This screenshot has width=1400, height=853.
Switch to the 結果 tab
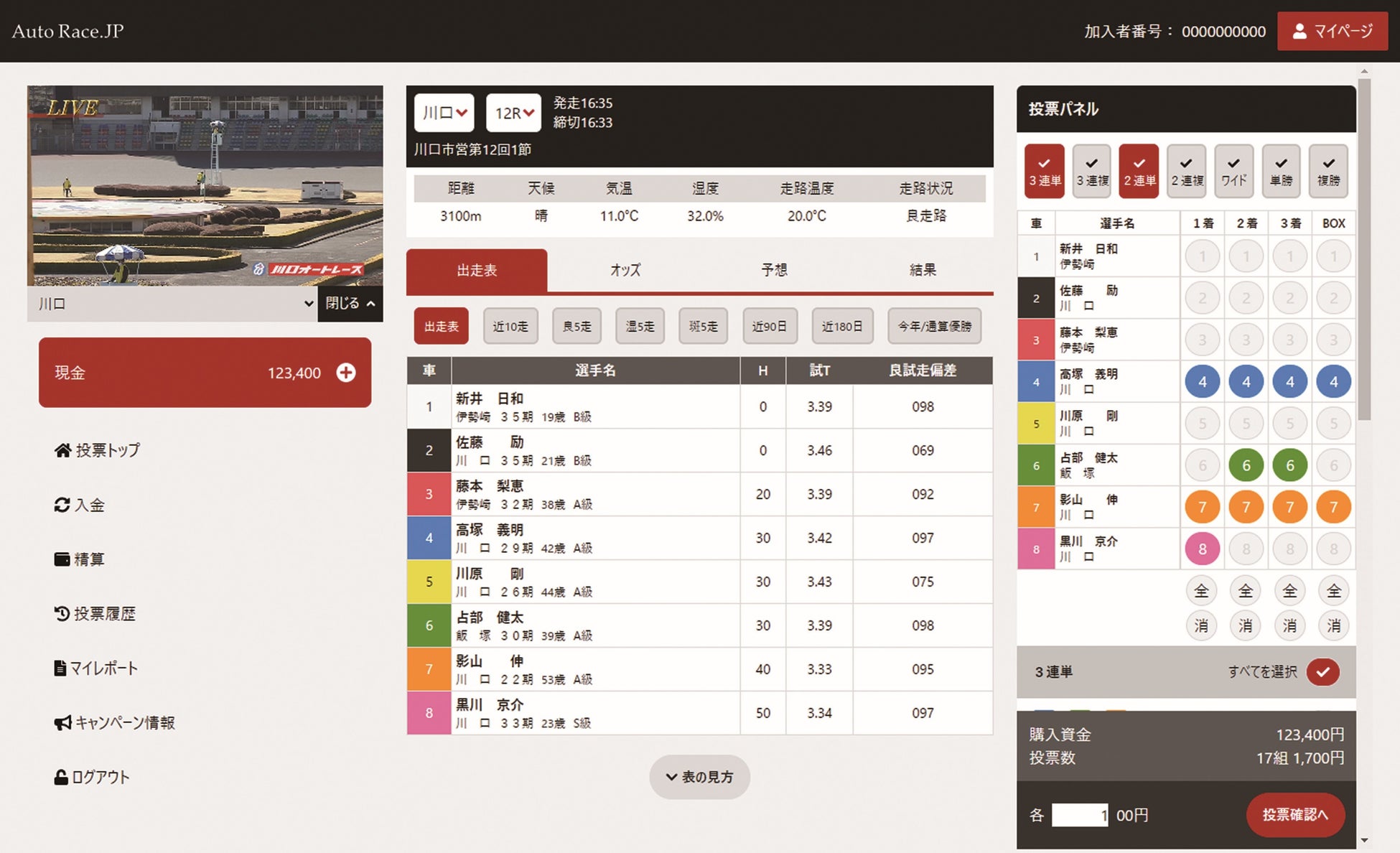pos(922,270)
